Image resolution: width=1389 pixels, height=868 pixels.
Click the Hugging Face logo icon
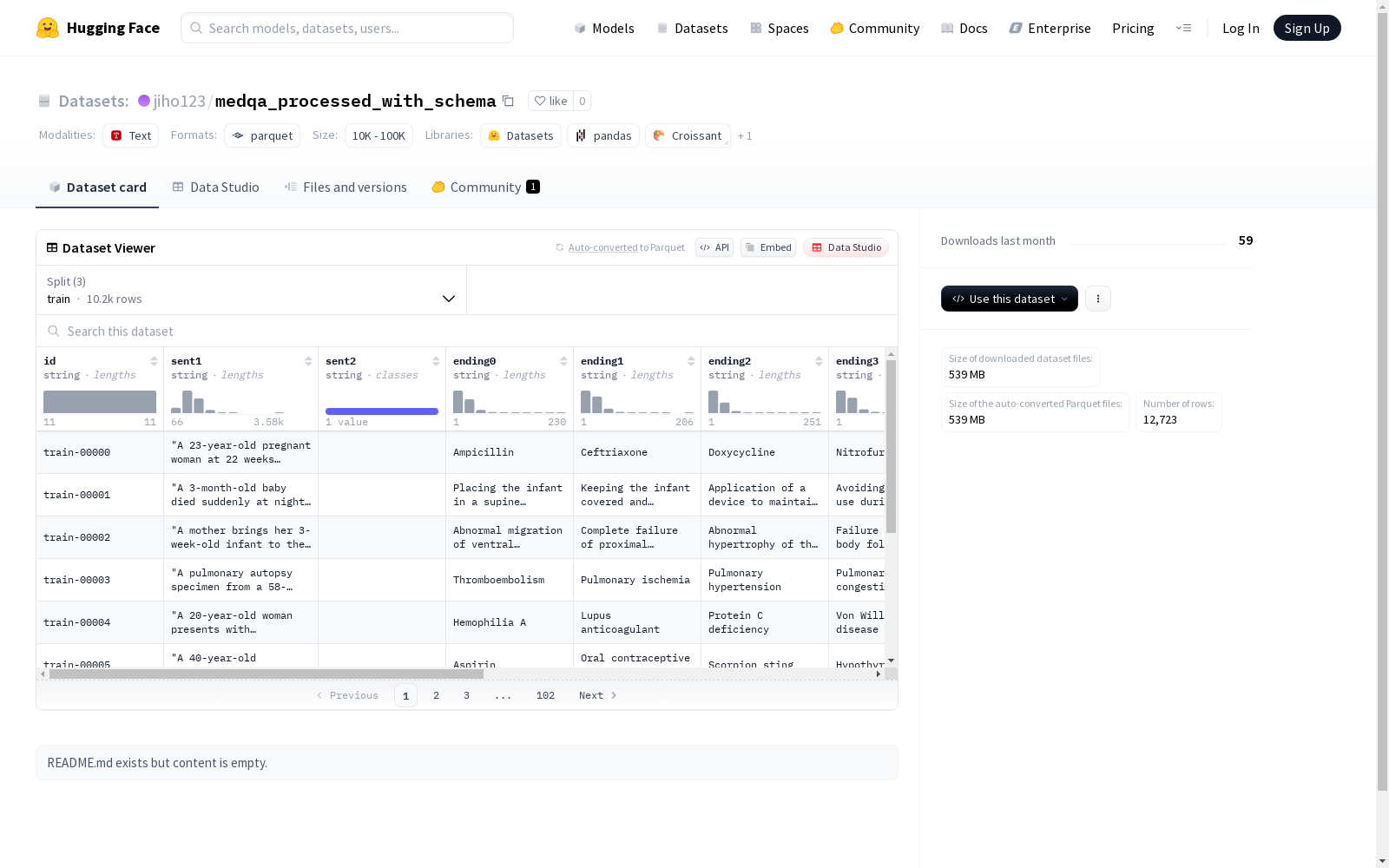point(48,28)
